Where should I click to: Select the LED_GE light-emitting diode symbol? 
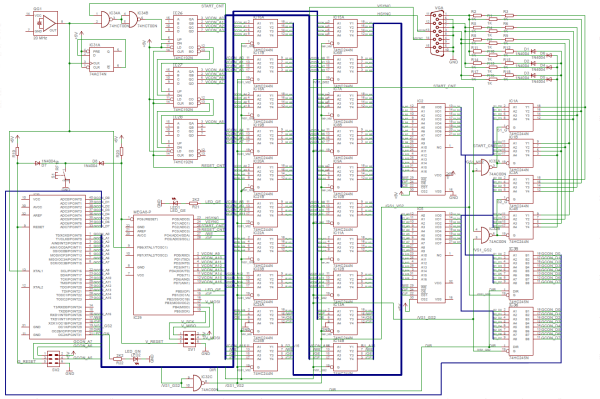coord(174,203)
